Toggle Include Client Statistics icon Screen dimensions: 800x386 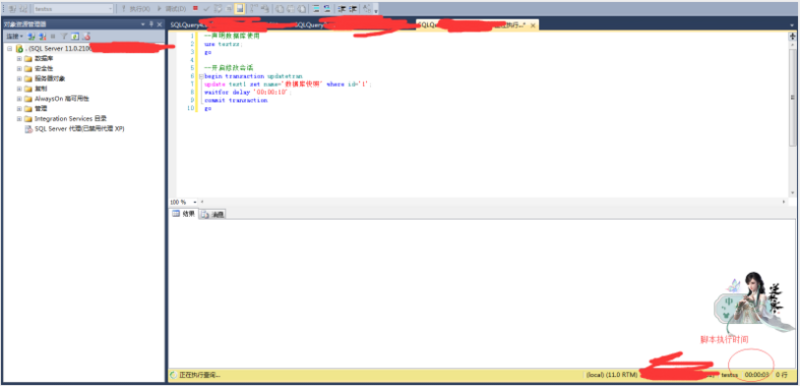(x=265, y=9)
